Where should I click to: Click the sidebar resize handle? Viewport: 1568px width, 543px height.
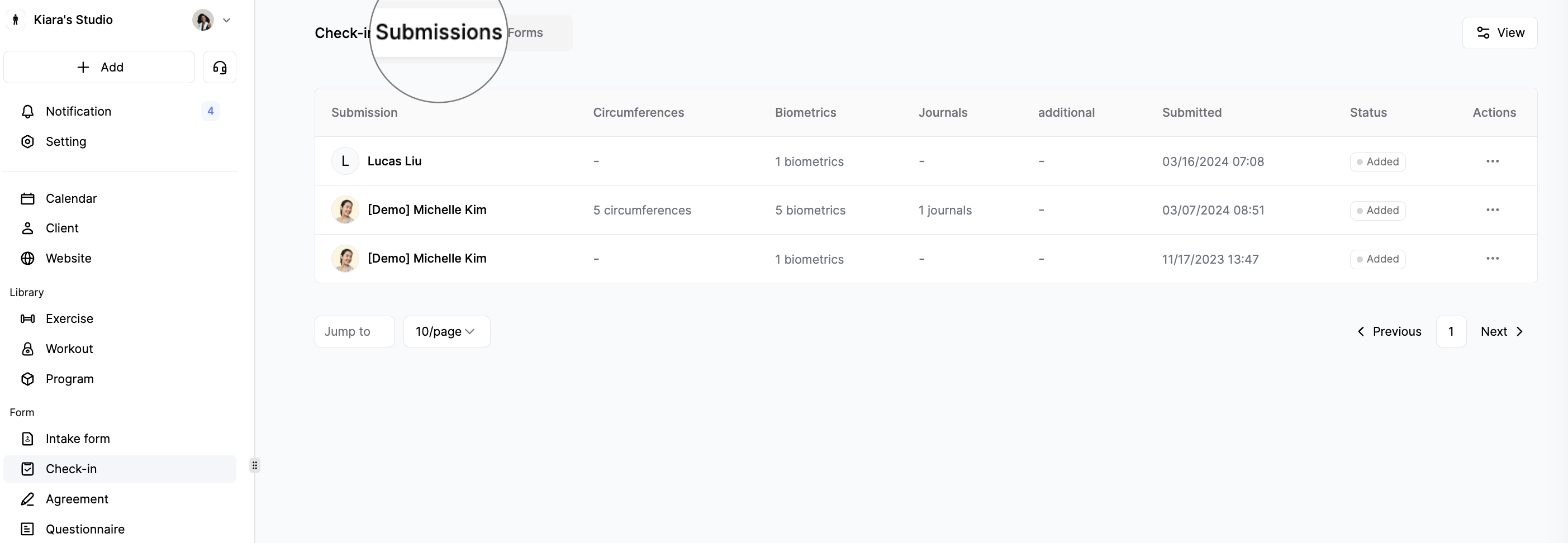click(x=254, y=466)
